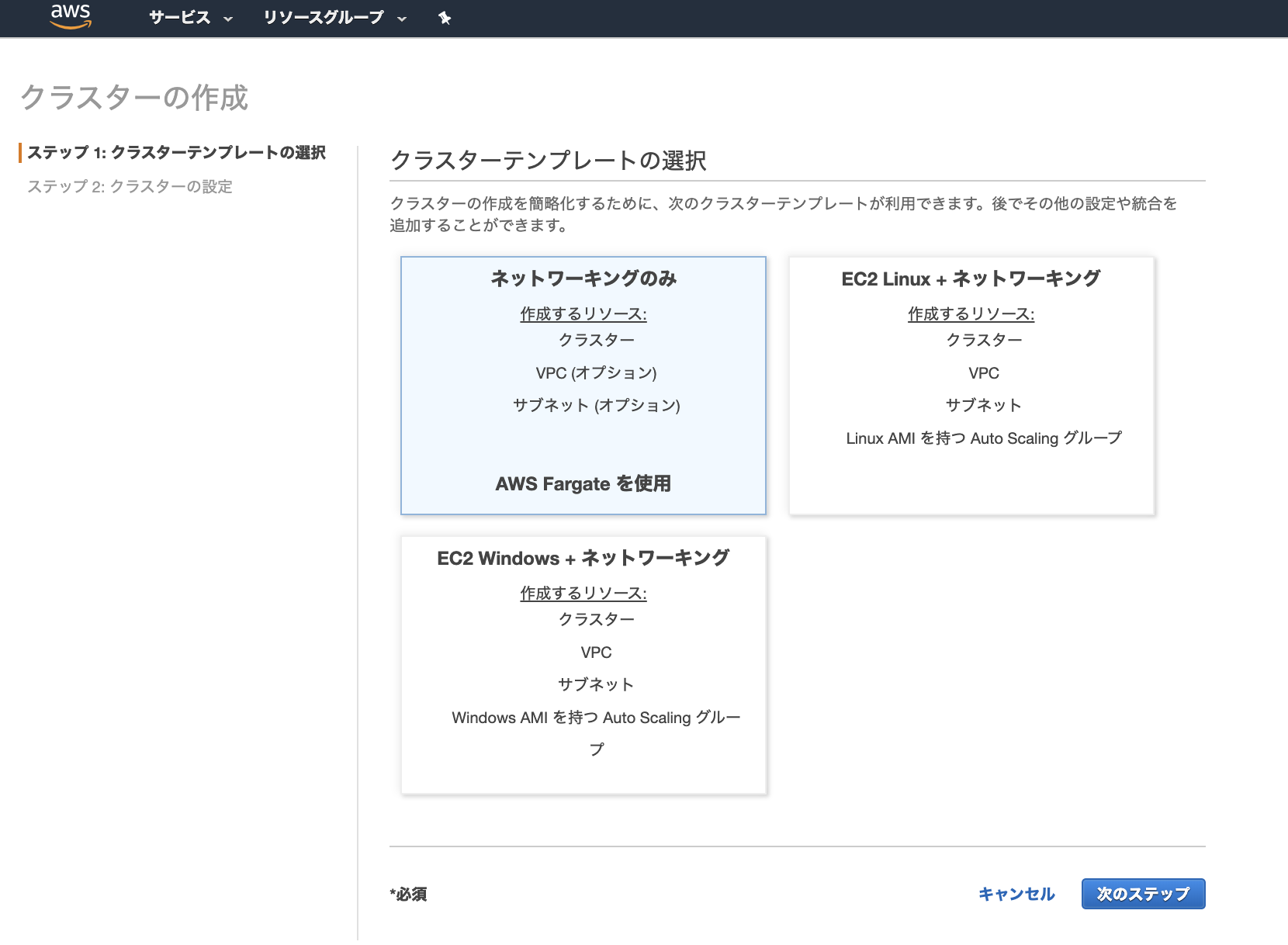
Task: Click the *必須 note
Action: (x=408, y=894)
